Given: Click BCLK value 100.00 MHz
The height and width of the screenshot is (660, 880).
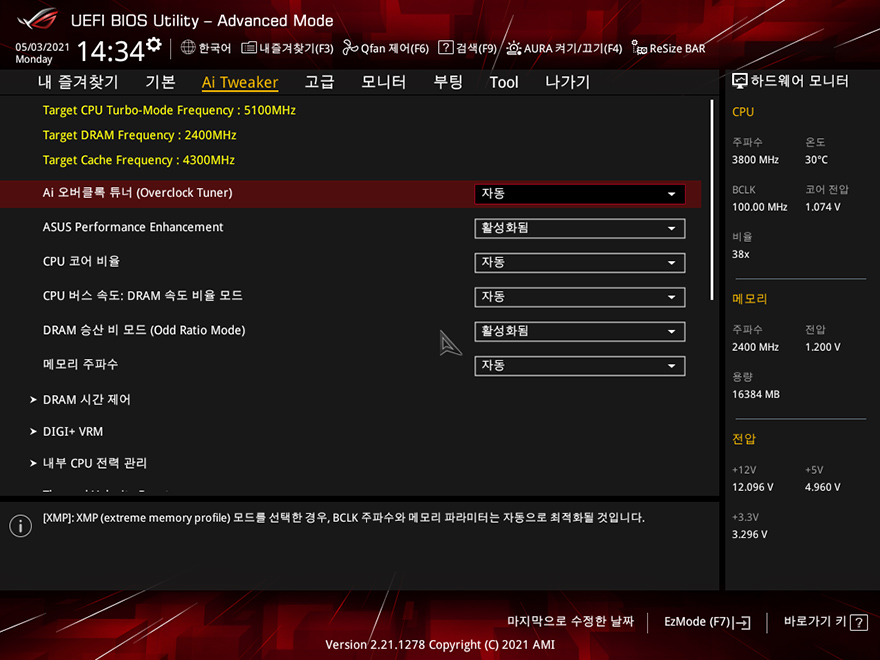Looking at the screenshot, I should pyautogui.click(x=759, y=207).
